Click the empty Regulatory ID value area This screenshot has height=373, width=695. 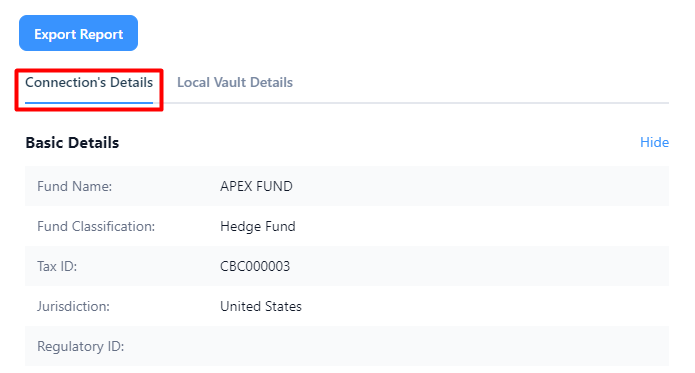coord(443,346)
